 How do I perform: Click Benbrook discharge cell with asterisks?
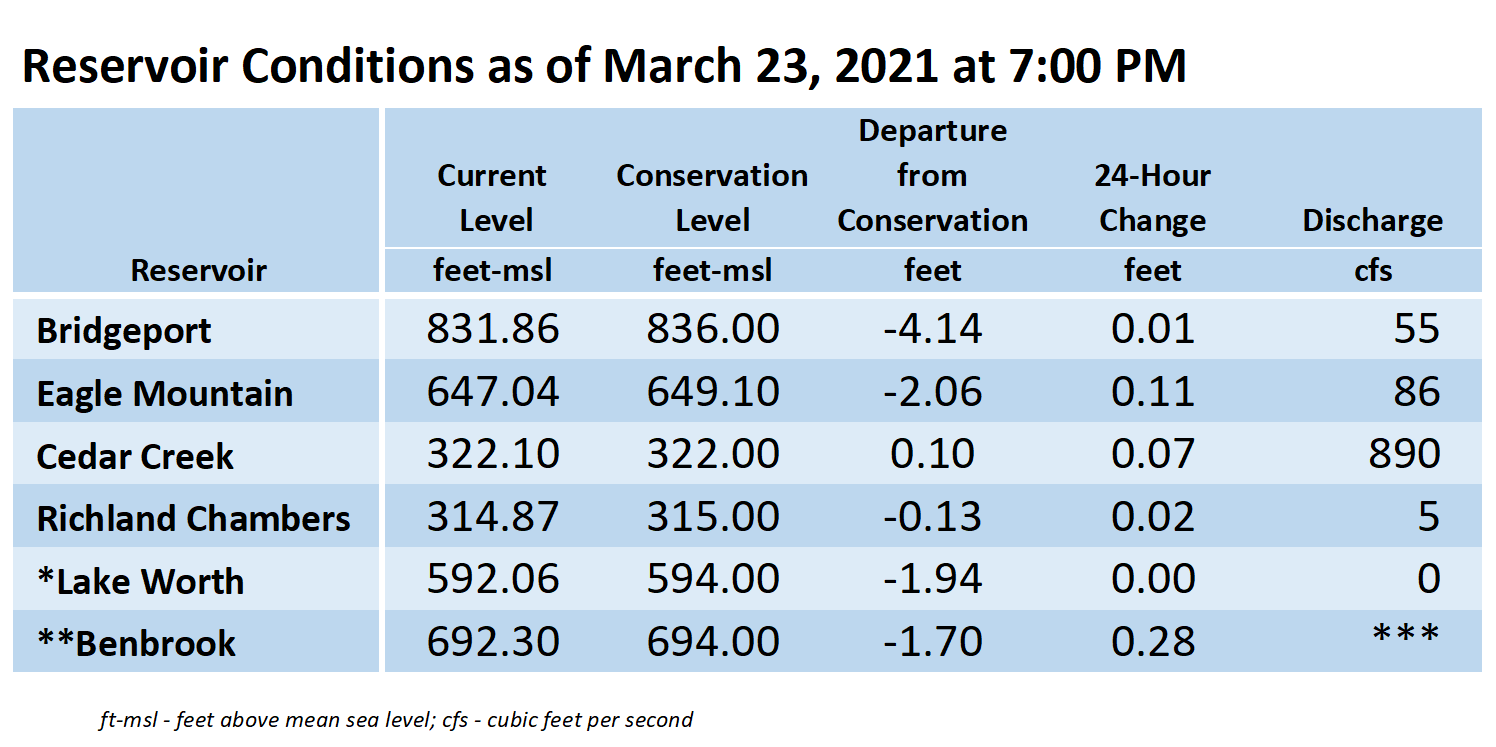[1405, 635]
